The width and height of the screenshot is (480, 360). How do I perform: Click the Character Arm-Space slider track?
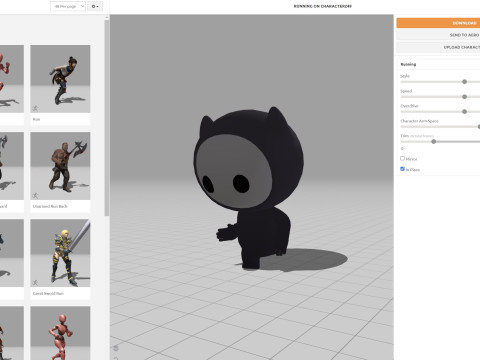[440, 127]
